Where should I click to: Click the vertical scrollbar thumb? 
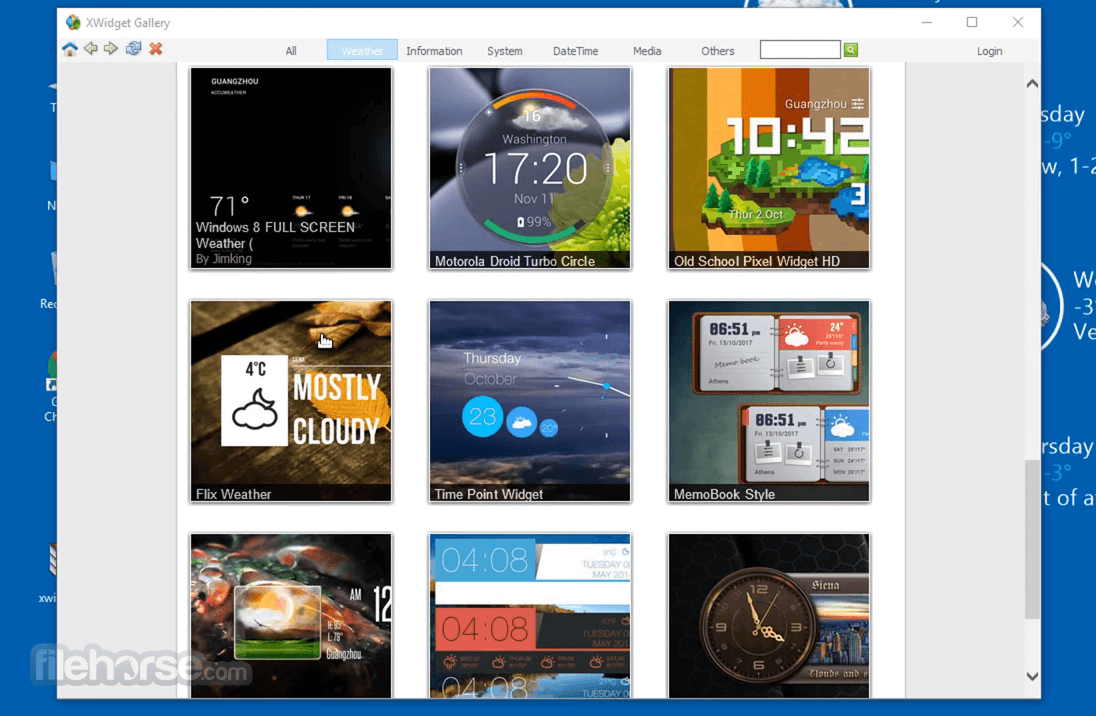click(x=1032, y=539)
